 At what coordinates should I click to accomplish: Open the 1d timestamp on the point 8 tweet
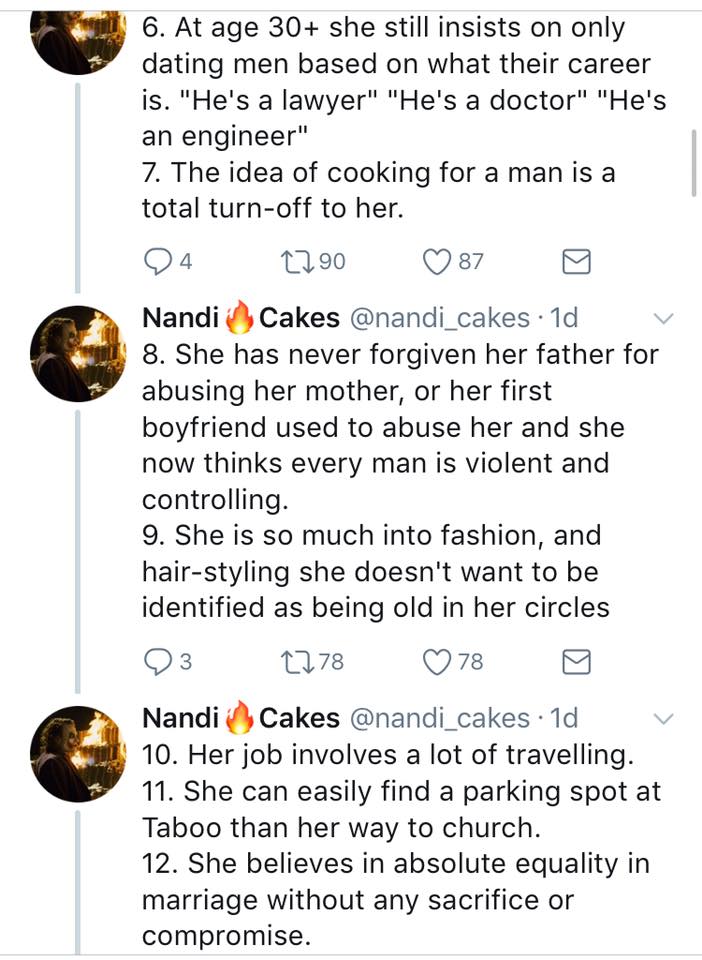[564, 318]
